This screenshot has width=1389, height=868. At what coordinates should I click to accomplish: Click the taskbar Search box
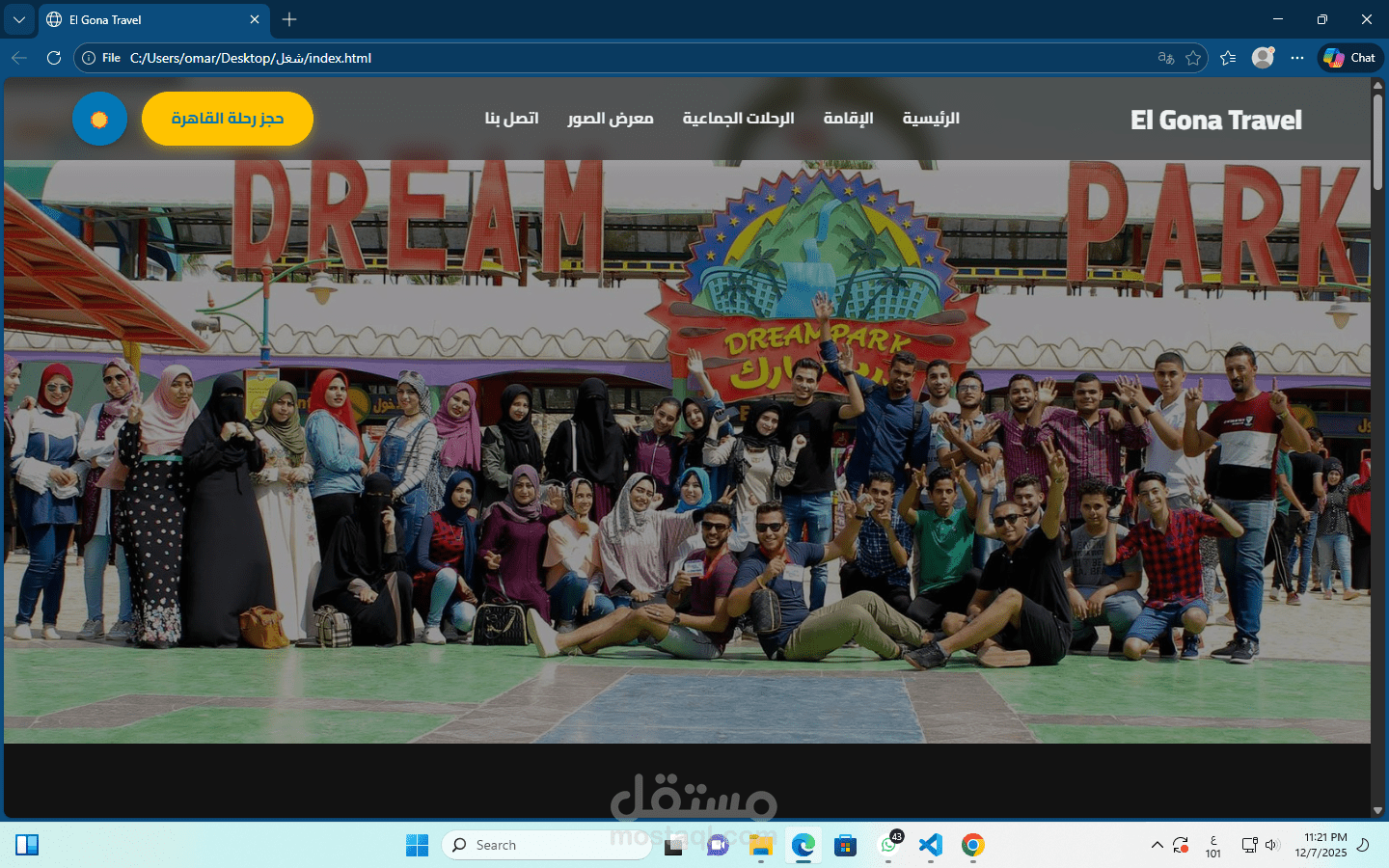point(546,845)
